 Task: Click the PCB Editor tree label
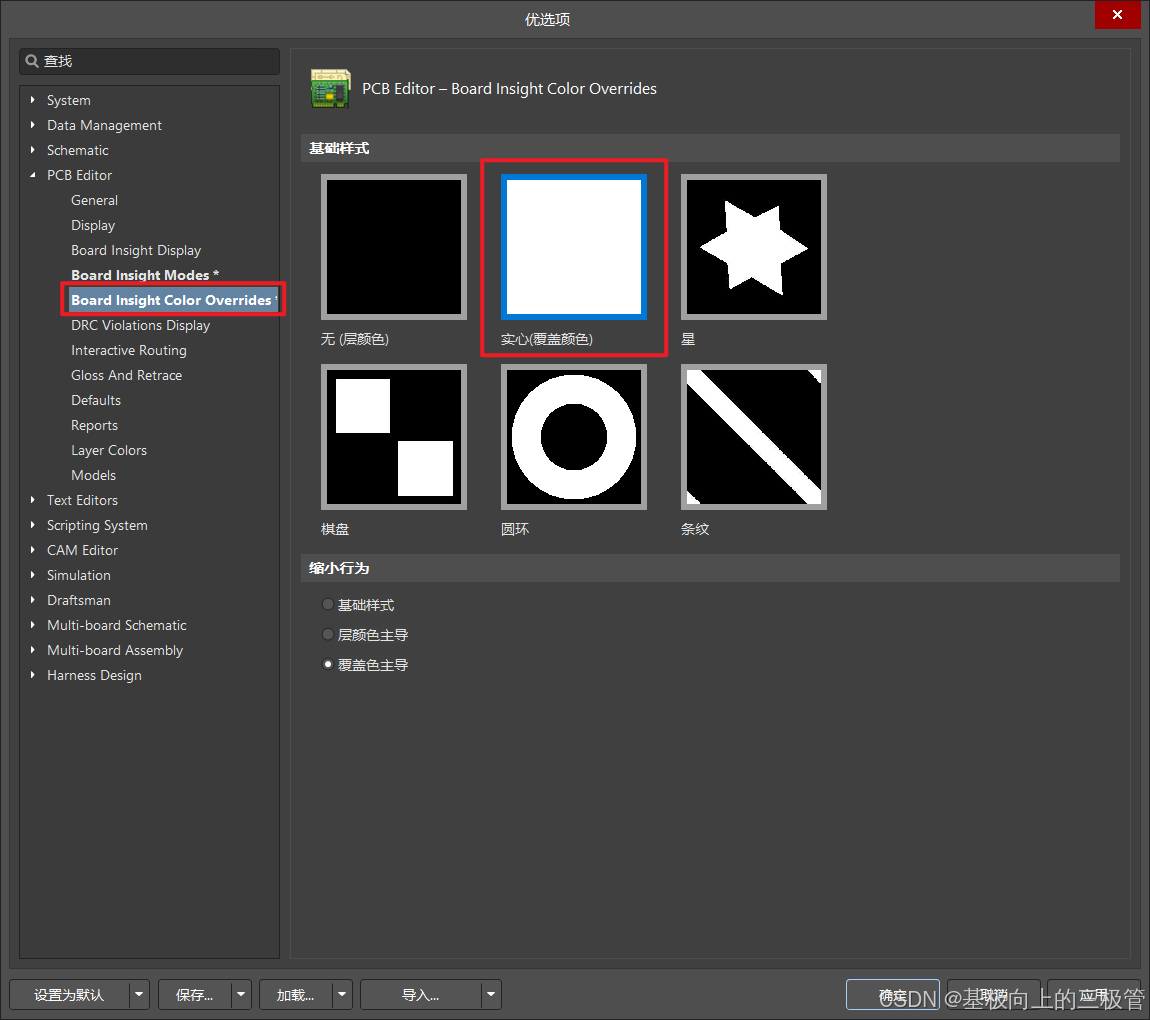click(79, 175)
